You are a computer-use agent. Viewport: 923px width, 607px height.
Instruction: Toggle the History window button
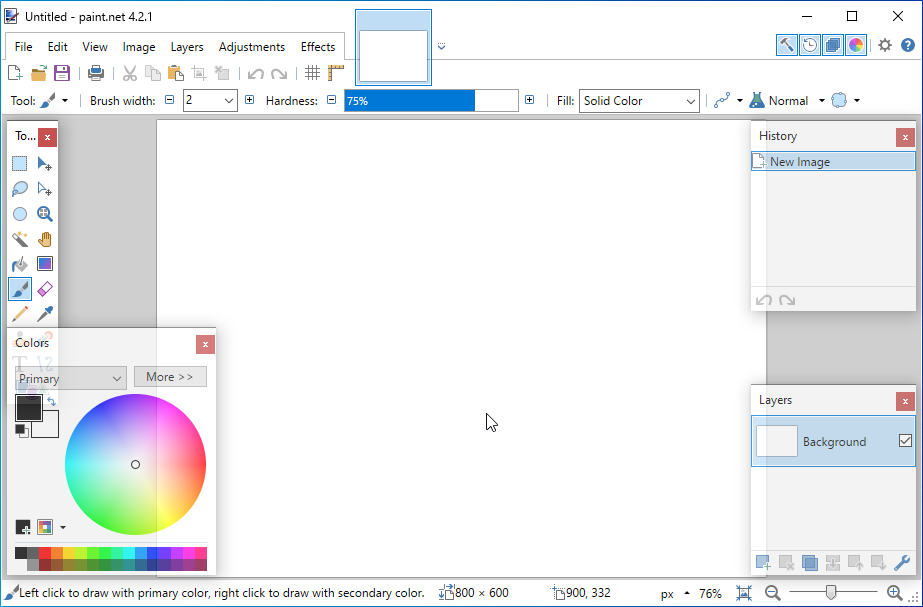click(810, 45)
